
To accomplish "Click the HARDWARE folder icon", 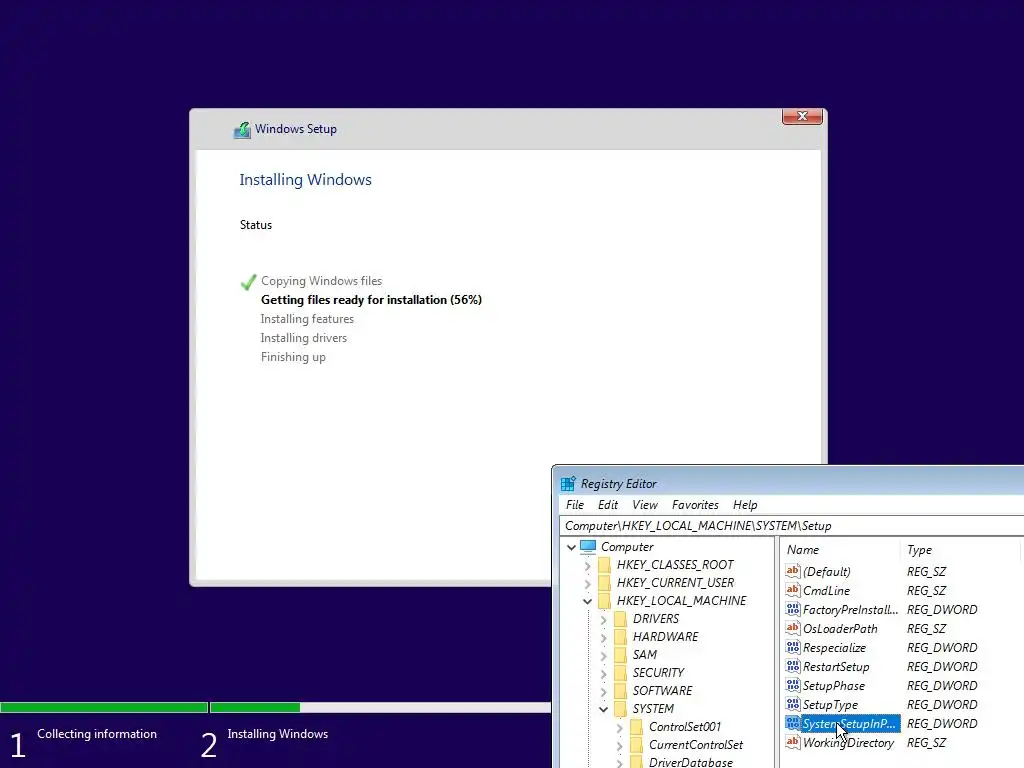I will click(620, 637).
